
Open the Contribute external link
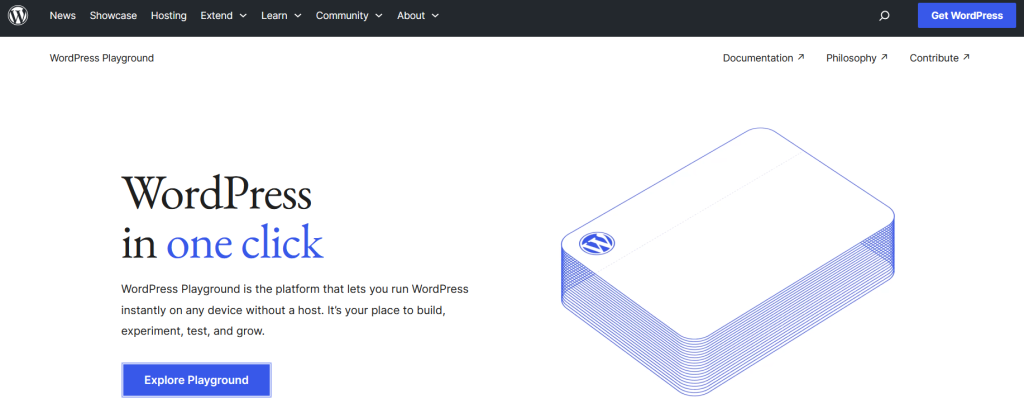tap(940, 58)
